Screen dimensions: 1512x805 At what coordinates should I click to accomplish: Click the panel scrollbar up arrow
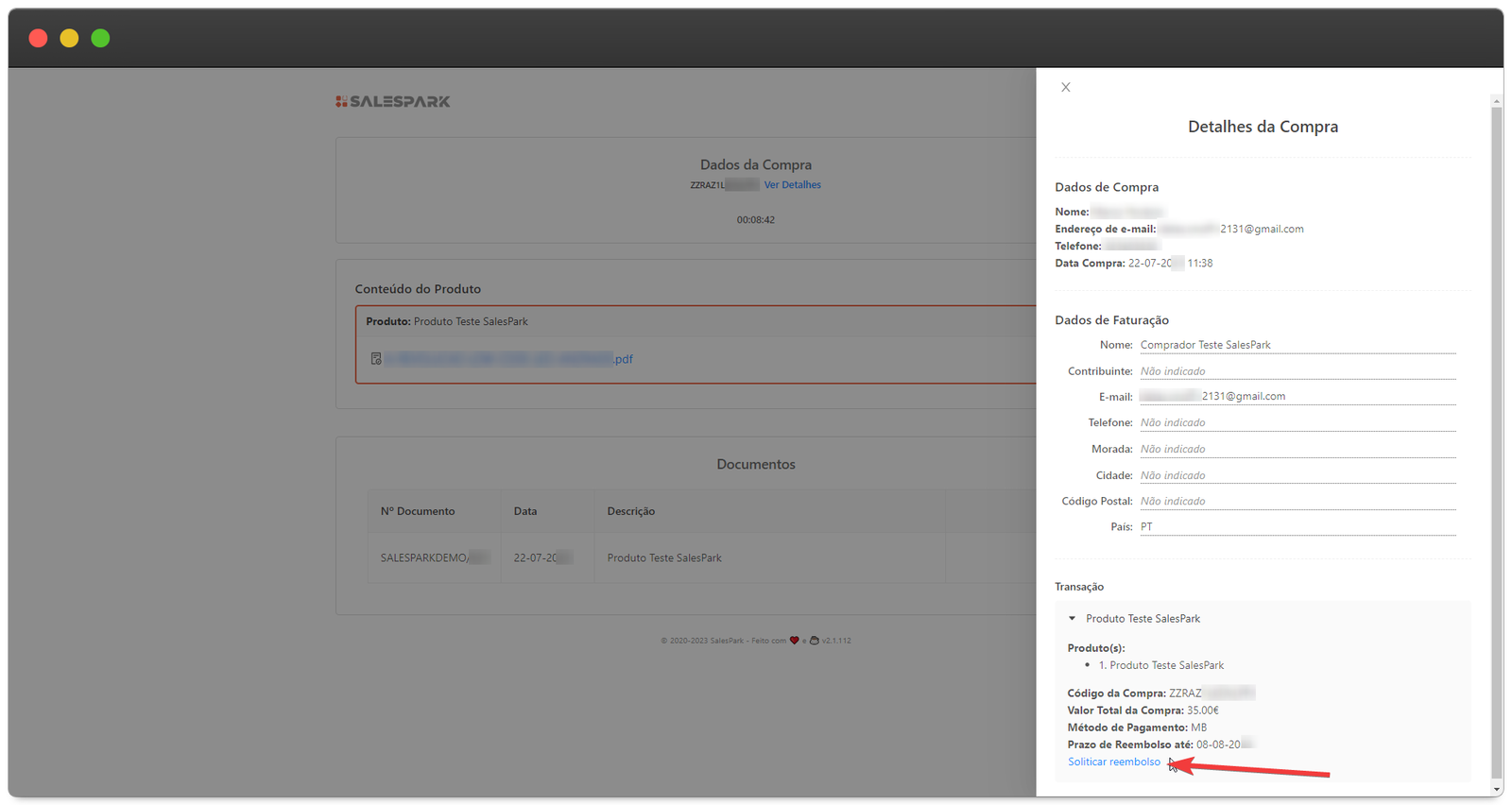1496,100
